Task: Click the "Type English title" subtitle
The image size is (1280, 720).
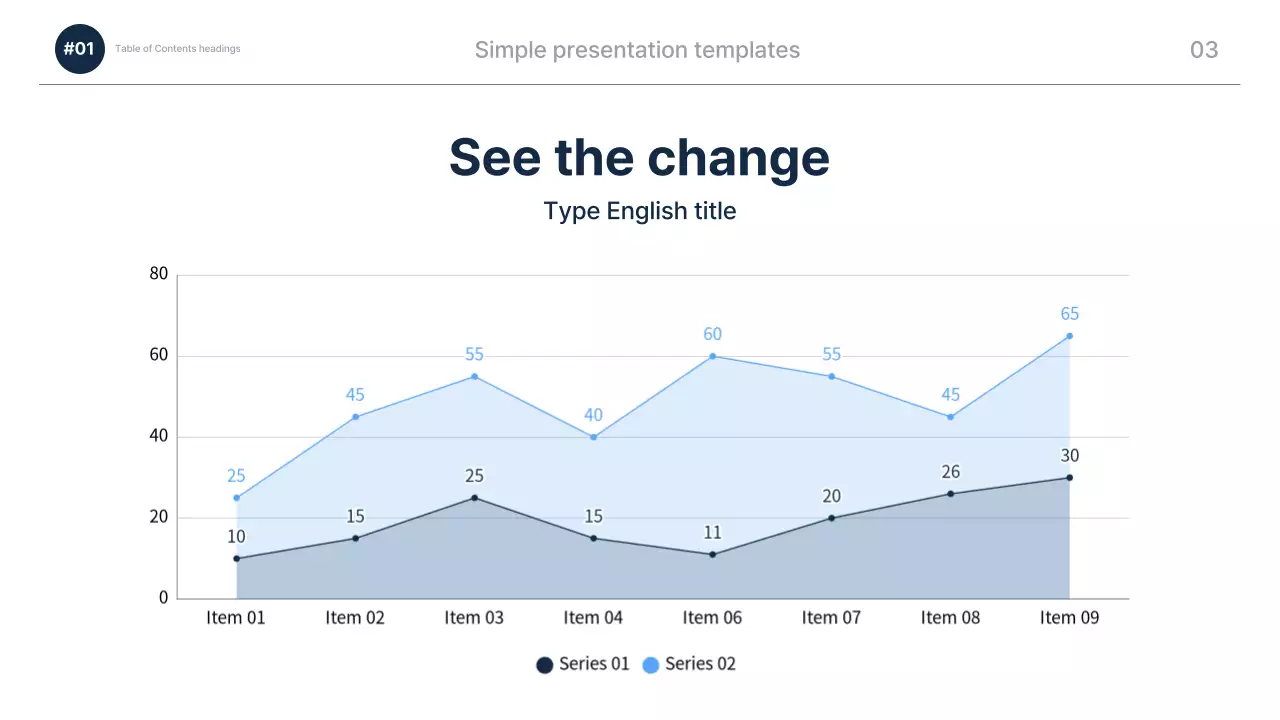Action: 639,211
